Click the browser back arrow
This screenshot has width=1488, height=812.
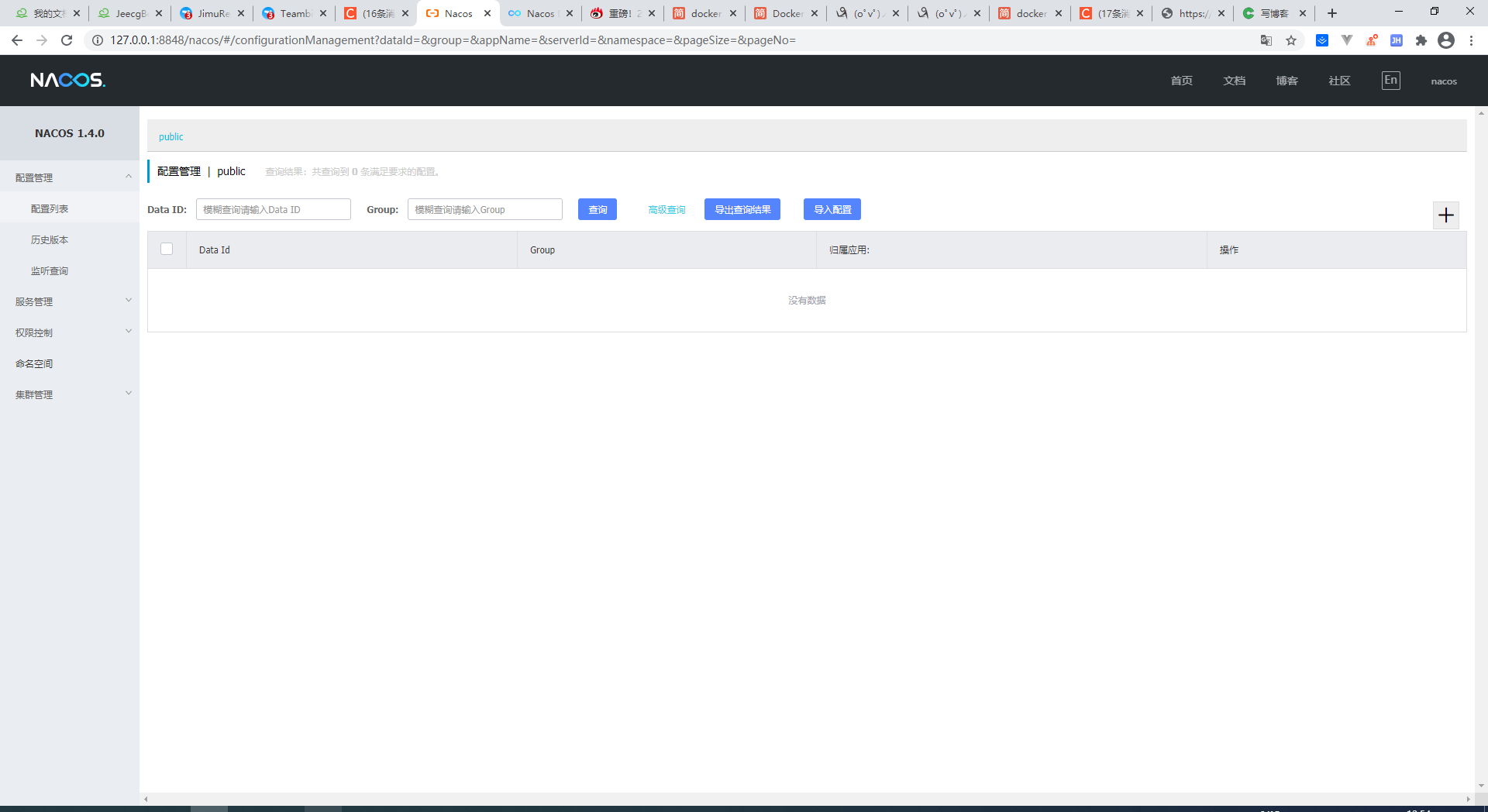point(17,40)
